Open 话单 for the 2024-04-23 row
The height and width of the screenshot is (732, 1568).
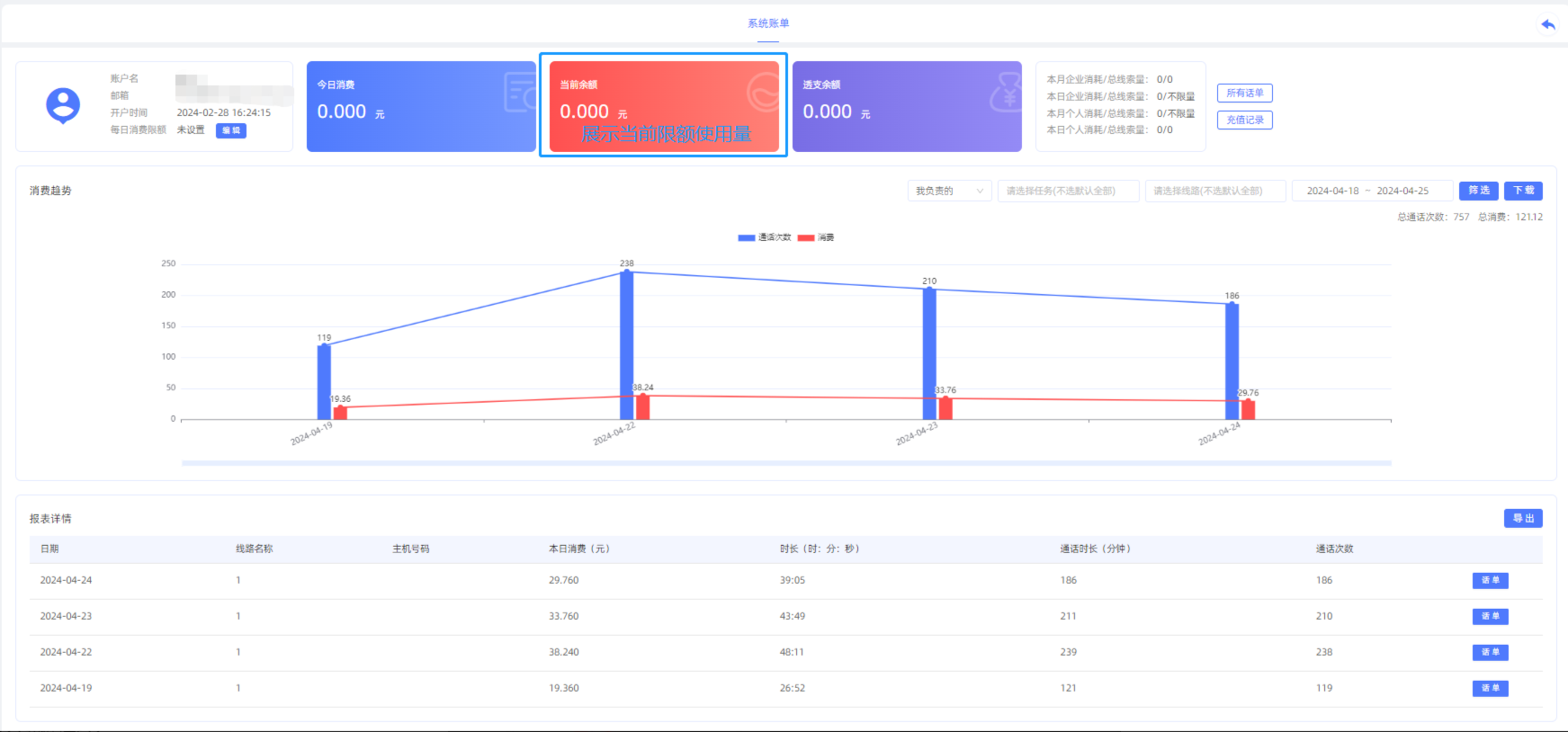[1490, 616]
